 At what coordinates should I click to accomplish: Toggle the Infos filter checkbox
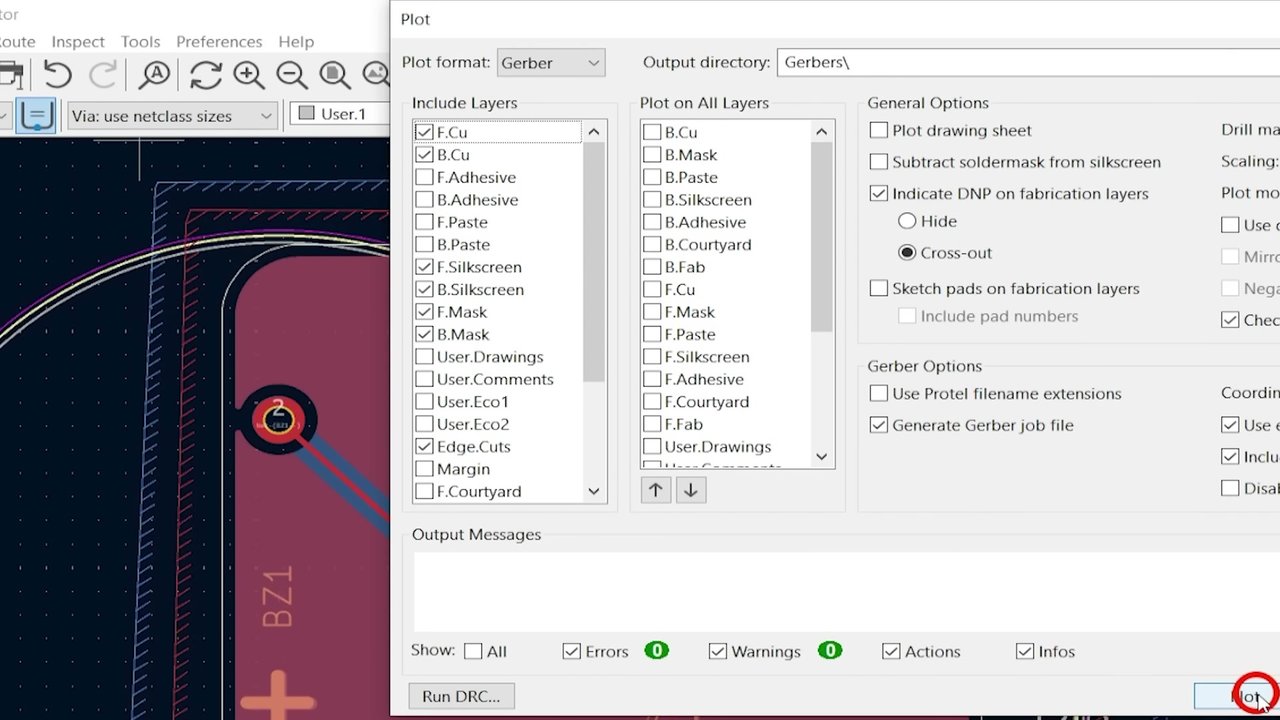pos(1024,651)
